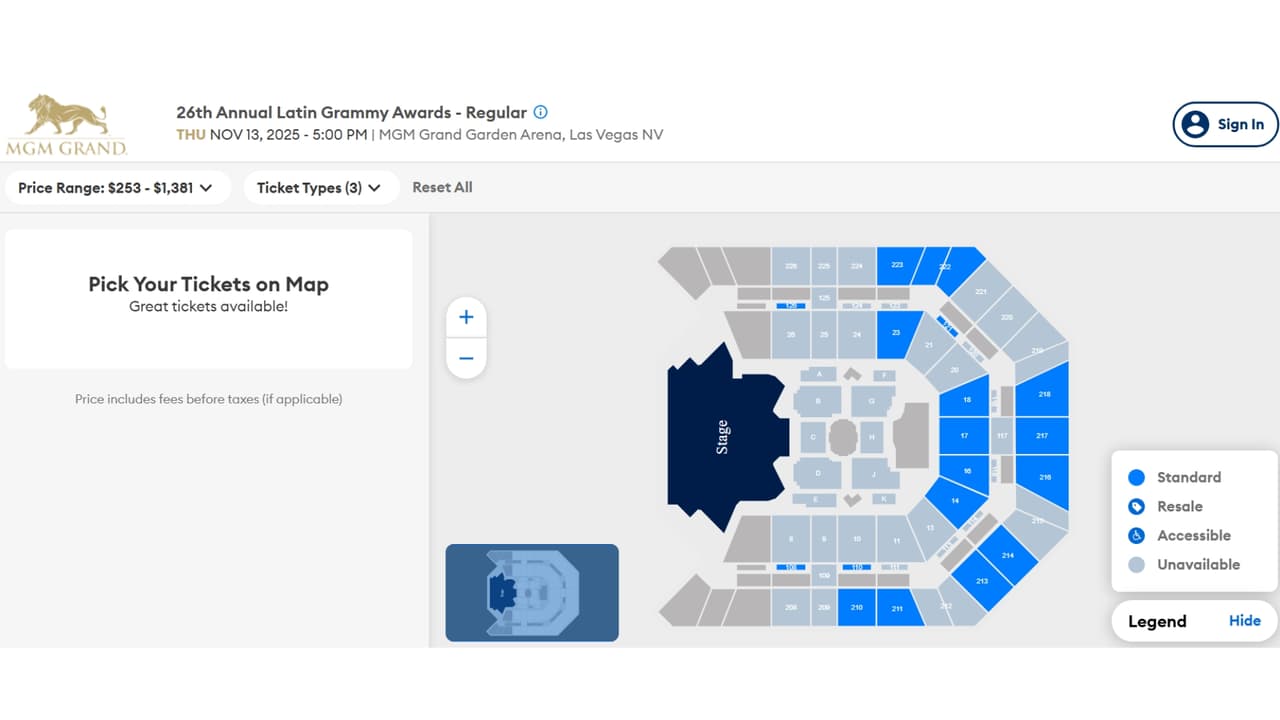Click the Accessible wheelchair icon in the legend
Viewport: 1280px width, 720px height.
(1136, 535)
